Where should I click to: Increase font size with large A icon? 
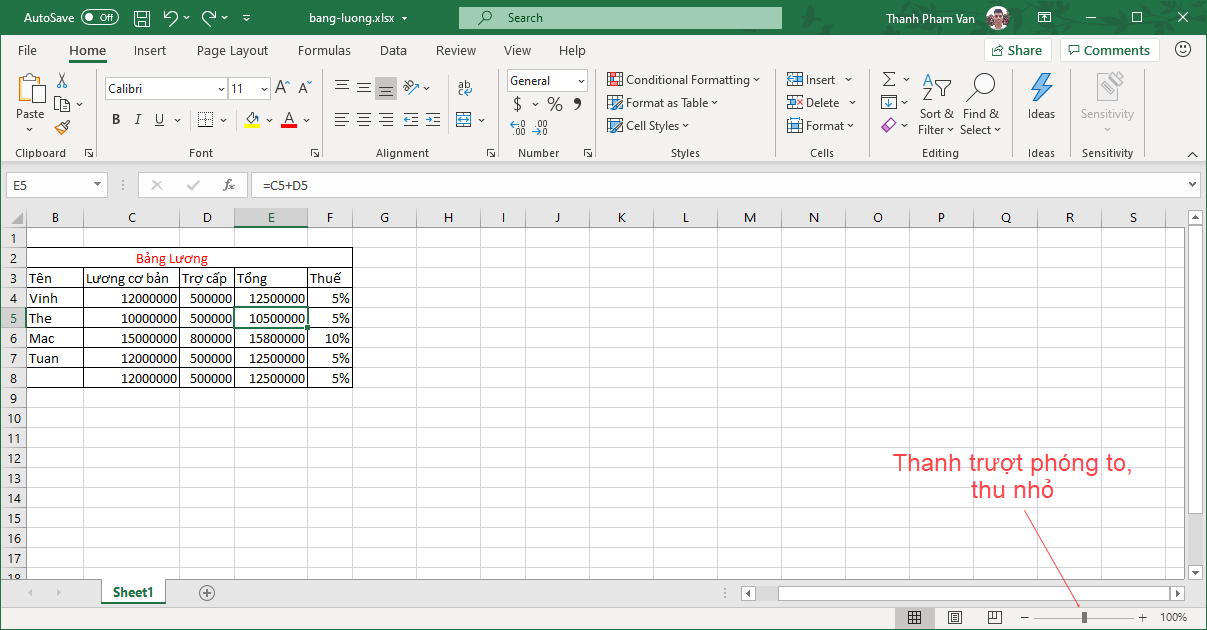[x=282, y=89]
